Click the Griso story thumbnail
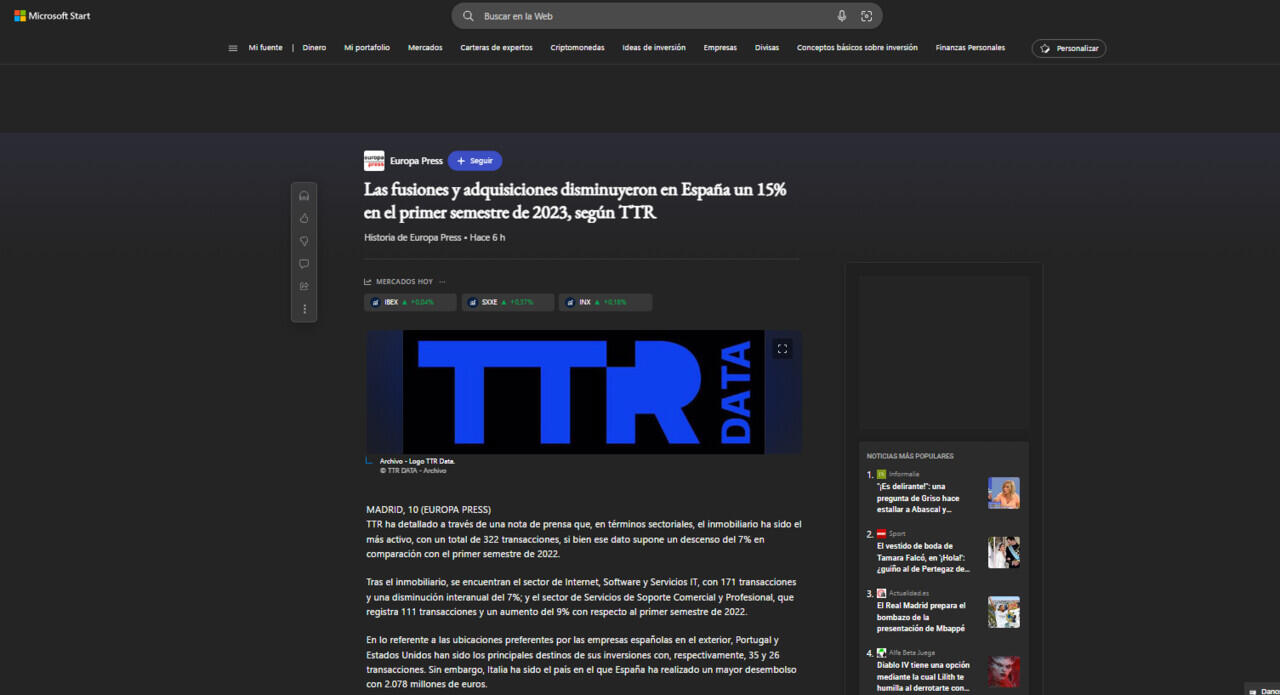This screenshot has width=1280, height=695. [x=1004, y=493]
